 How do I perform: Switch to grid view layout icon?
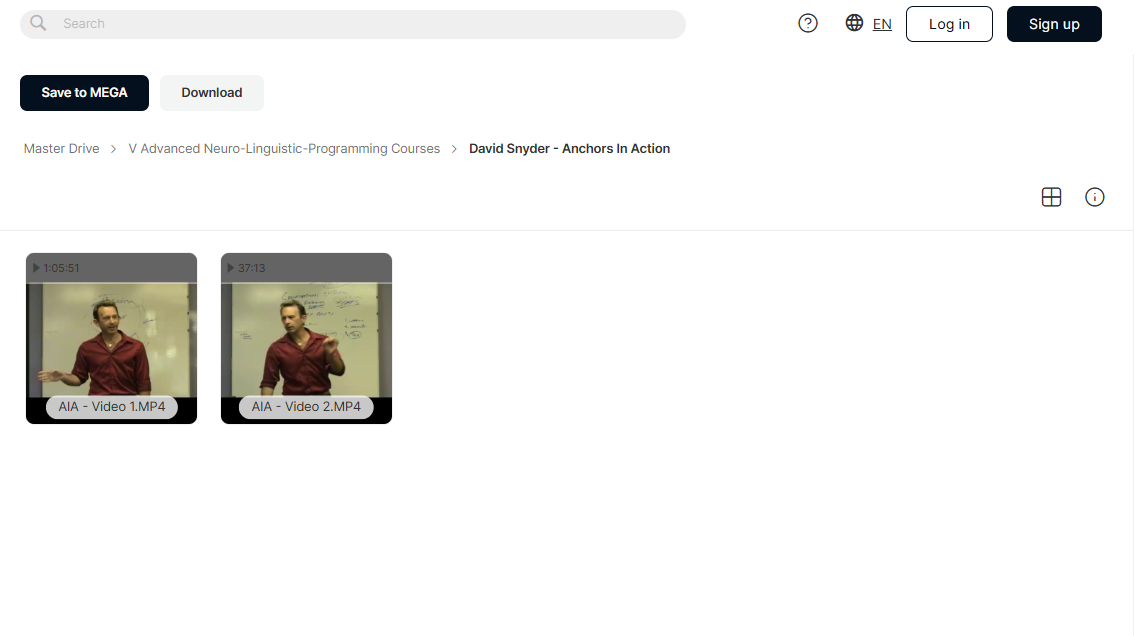click(1052, 197)
